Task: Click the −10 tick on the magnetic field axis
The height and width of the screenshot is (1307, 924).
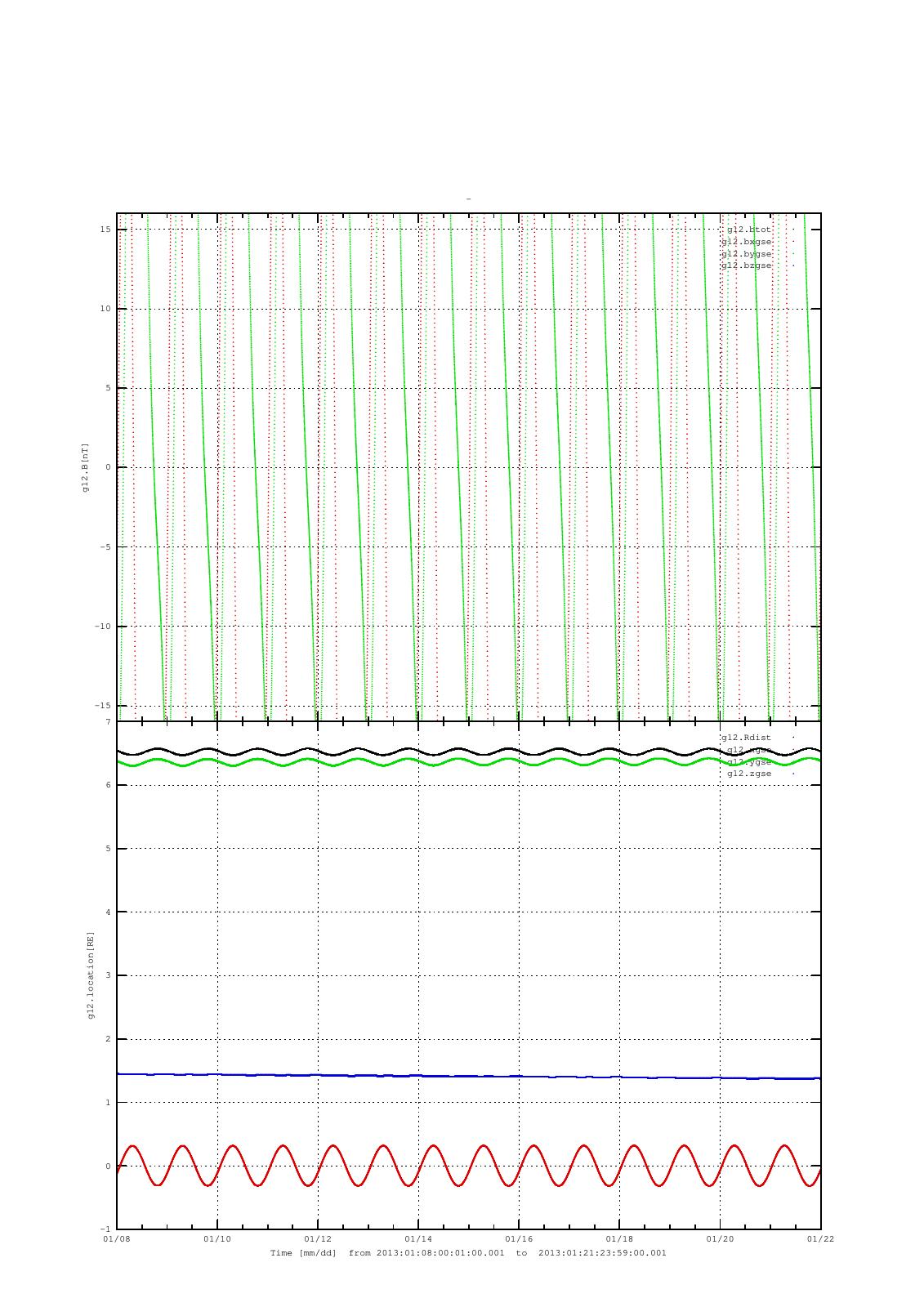Action: pyautogui.click(x=103, y=627)
